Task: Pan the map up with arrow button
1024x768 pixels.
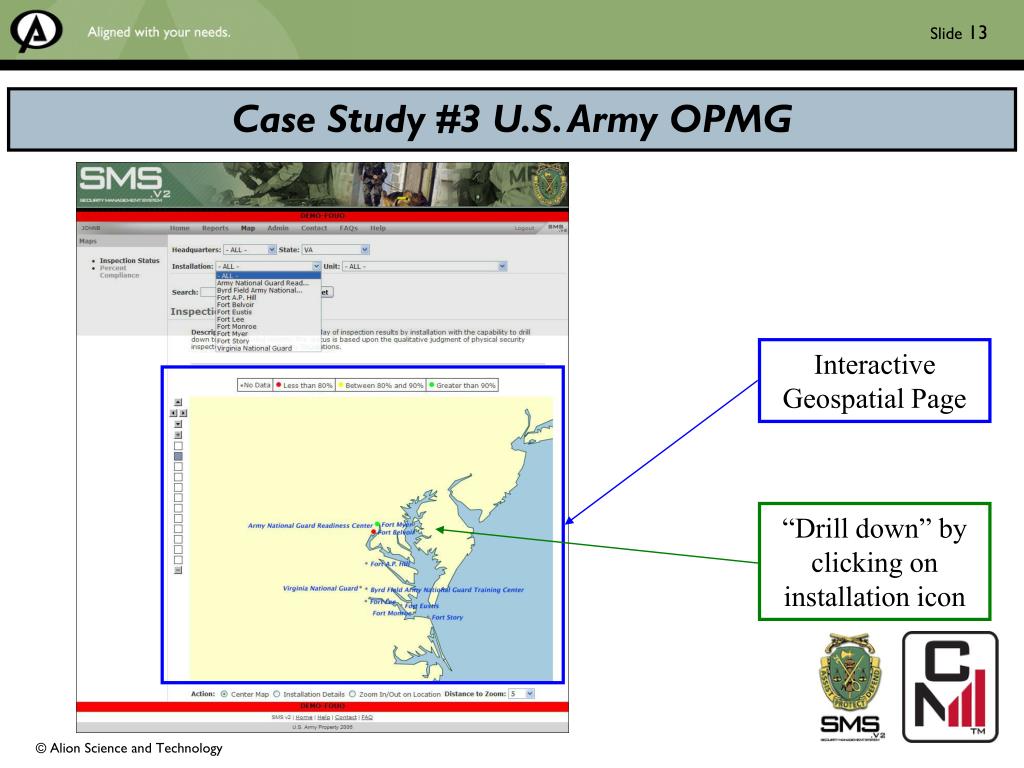Action: [178, 402]
